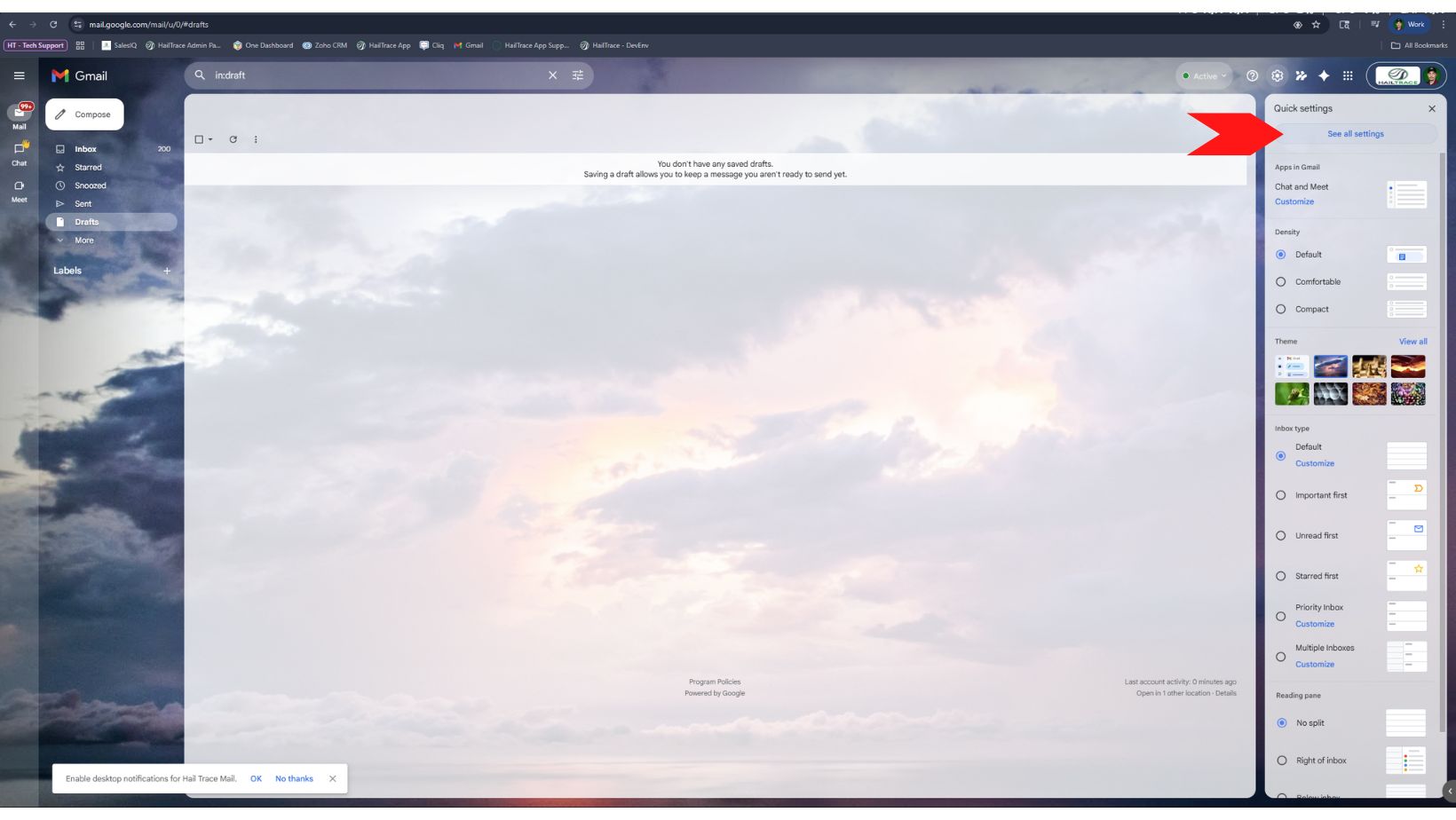
Task: Open the HailTrace - DevEnv bookmark
Action: point(614,45)
